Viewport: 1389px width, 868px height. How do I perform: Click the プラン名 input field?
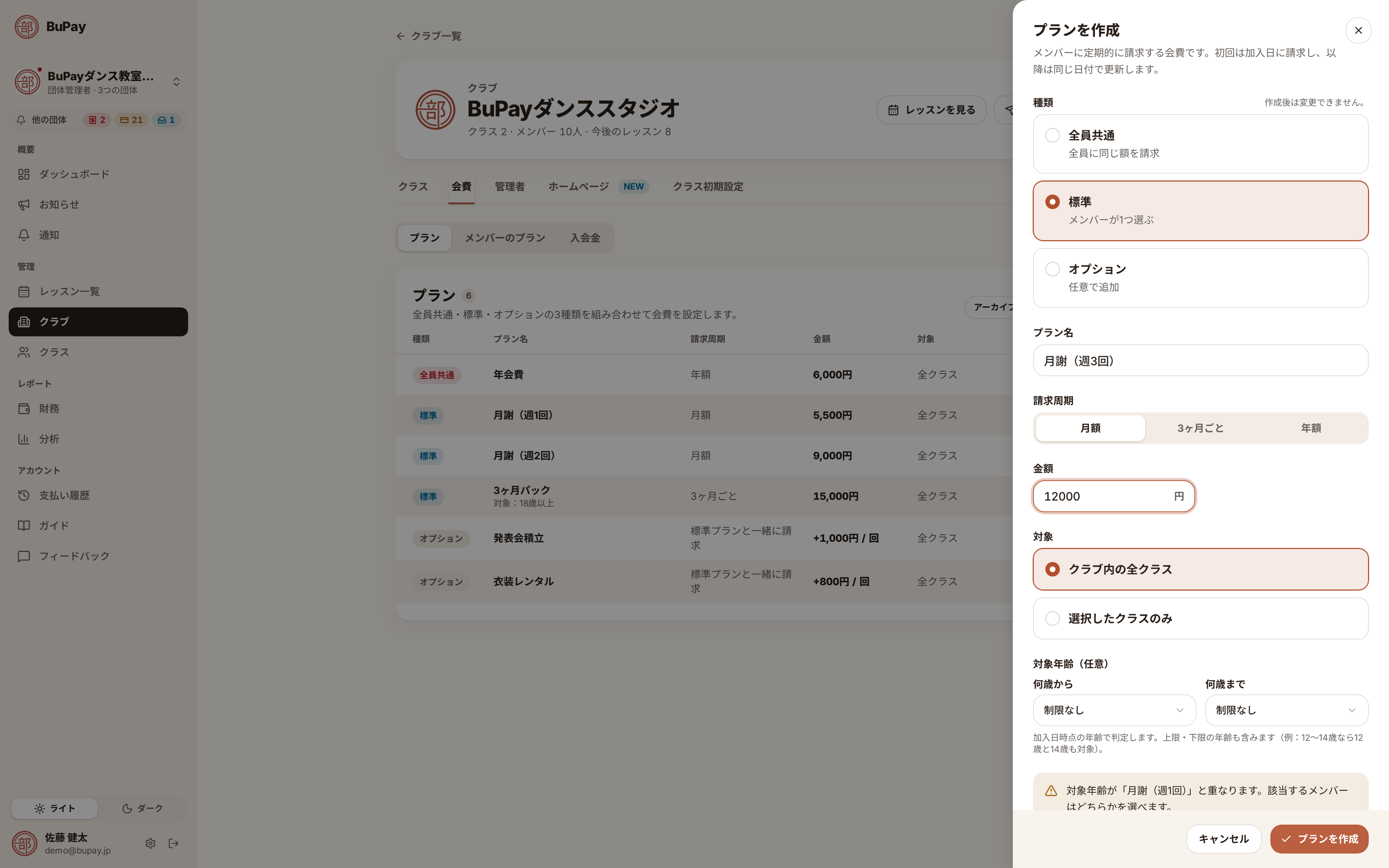click(1200, 361)
